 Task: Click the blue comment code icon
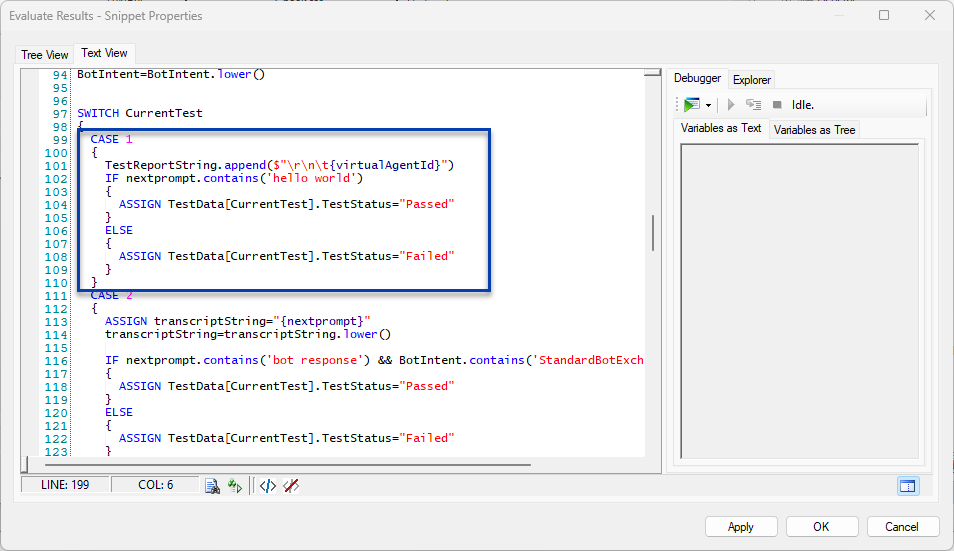pos(267,486)
